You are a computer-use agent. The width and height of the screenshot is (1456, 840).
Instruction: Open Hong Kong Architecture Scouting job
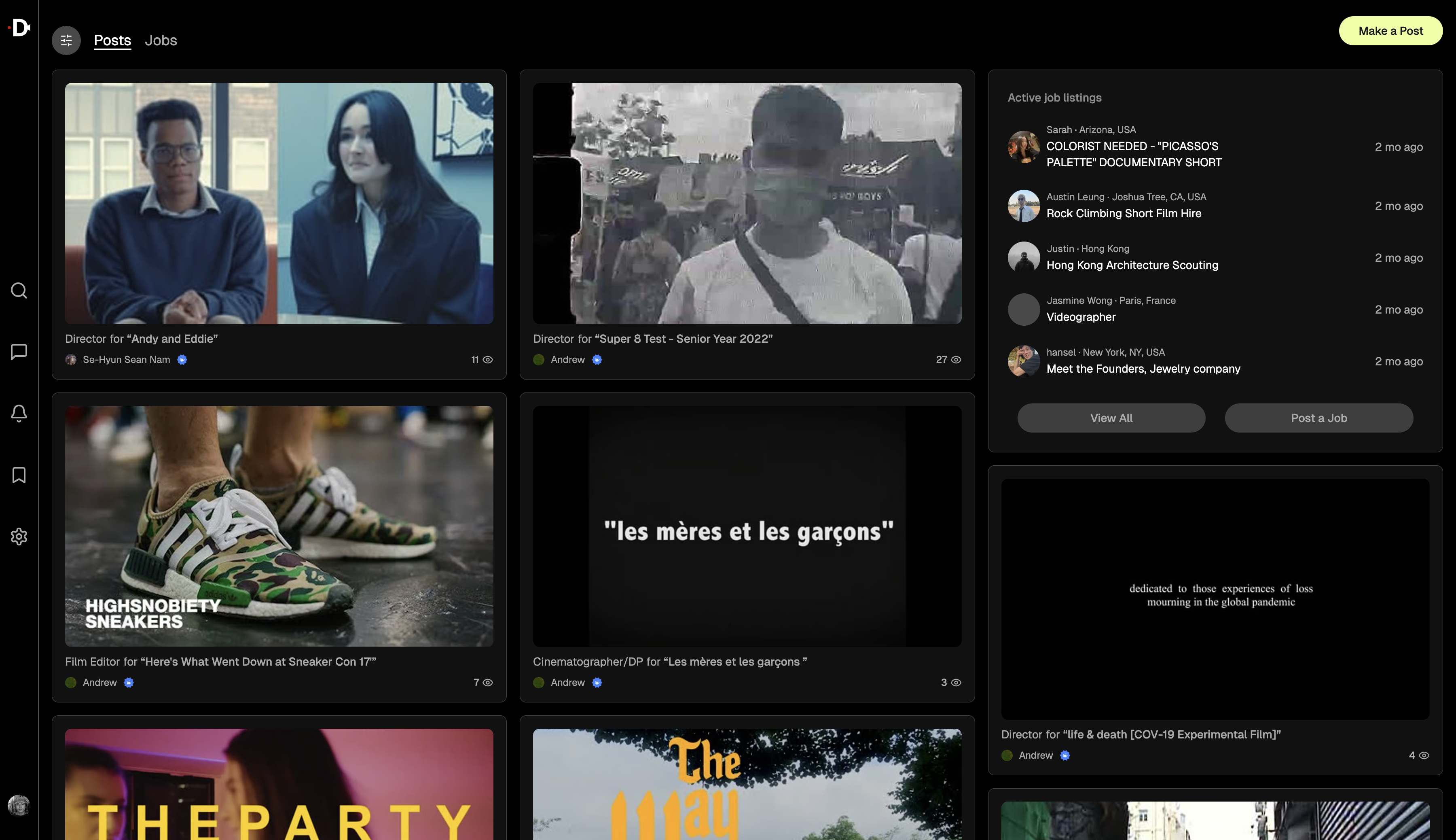click(x=1132, y=265)
